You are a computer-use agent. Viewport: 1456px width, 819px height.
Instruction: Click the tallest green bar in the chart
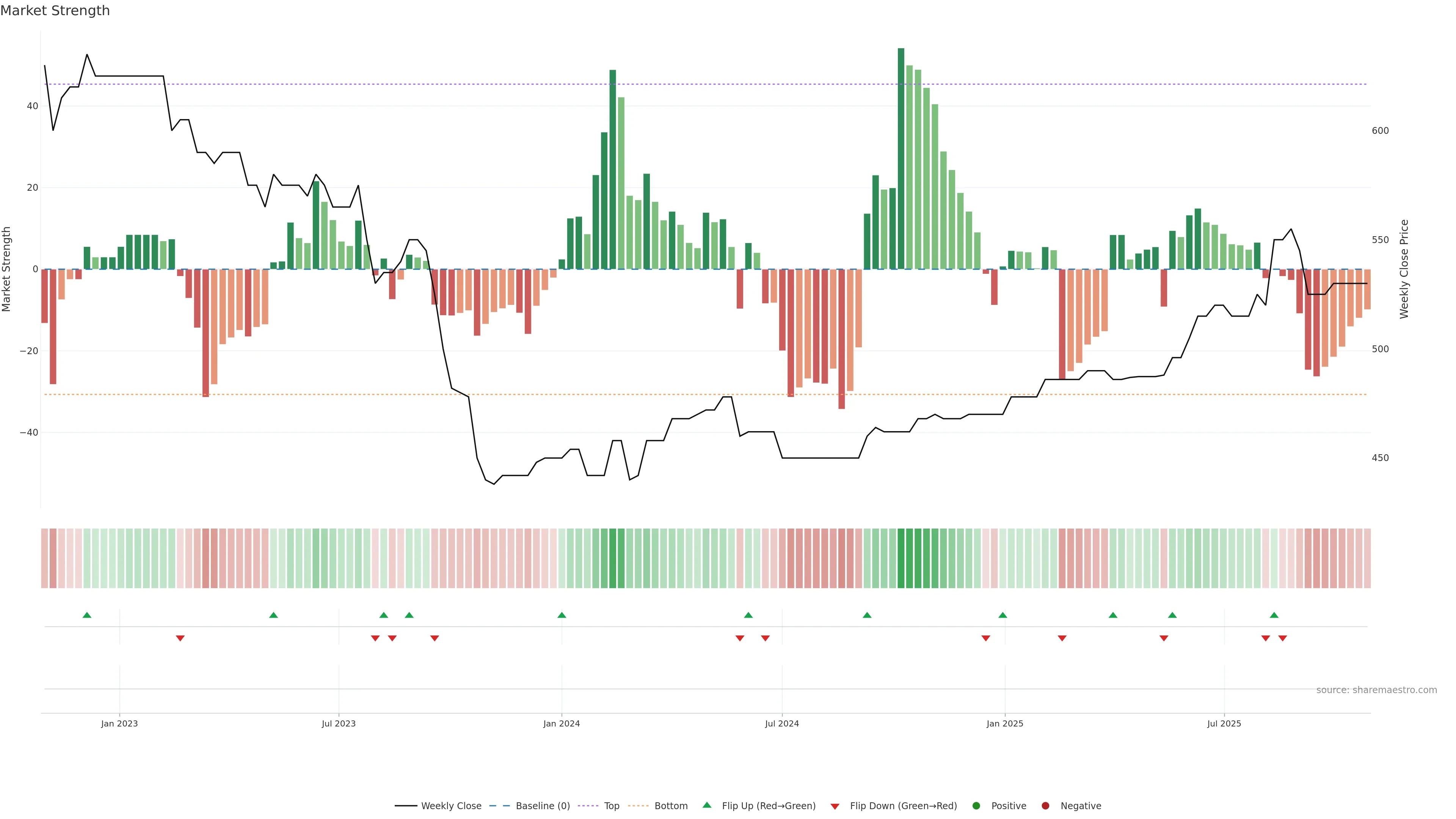[901, 158]
